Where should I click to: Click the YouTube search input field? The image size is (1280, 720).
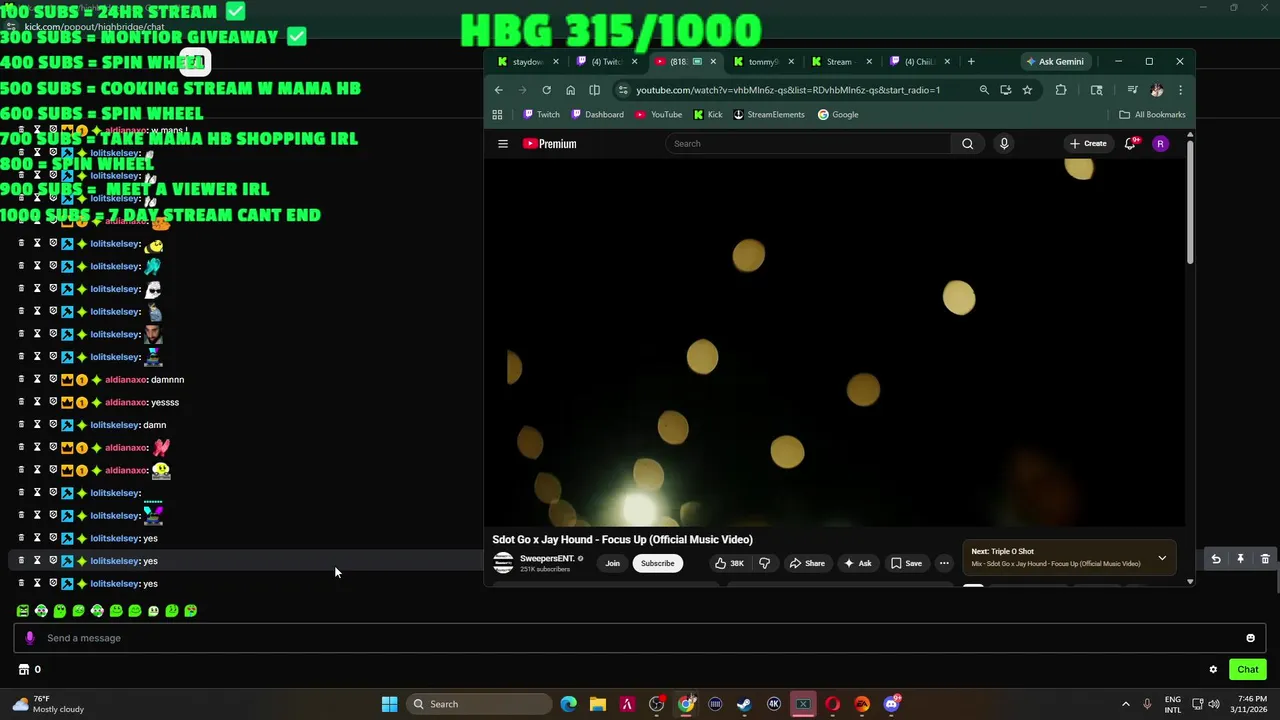[x=808, y=144]
